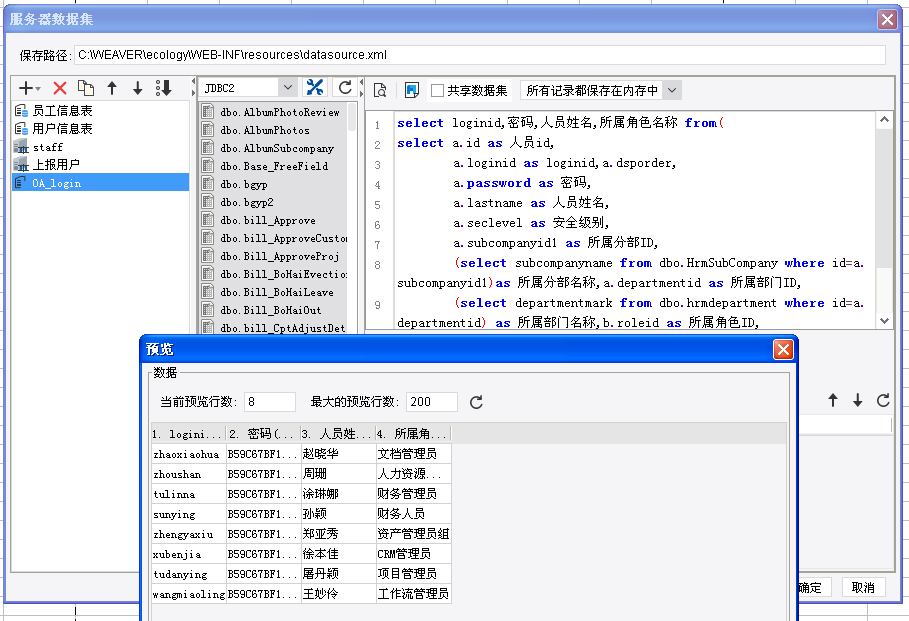This screenshot has height=621, width=909.
Task: Click the 王妙伶 name cell
Action: [338, 594]
